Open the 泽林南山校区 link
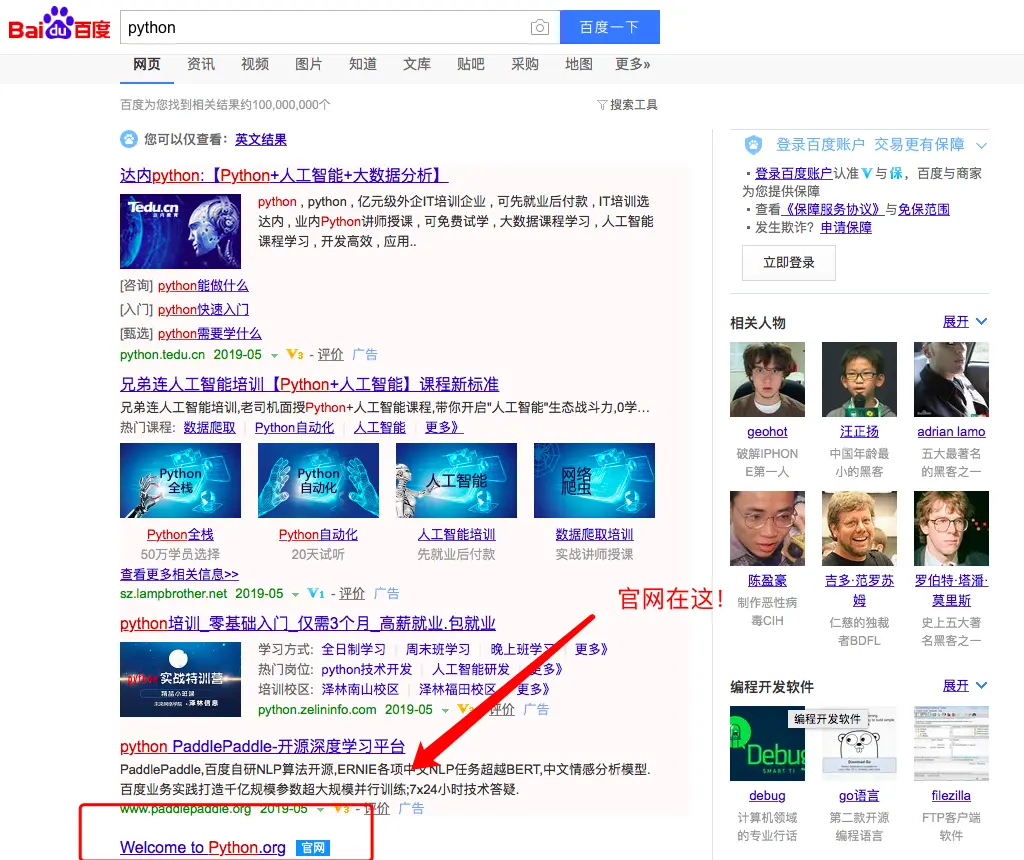 (360, 690)
